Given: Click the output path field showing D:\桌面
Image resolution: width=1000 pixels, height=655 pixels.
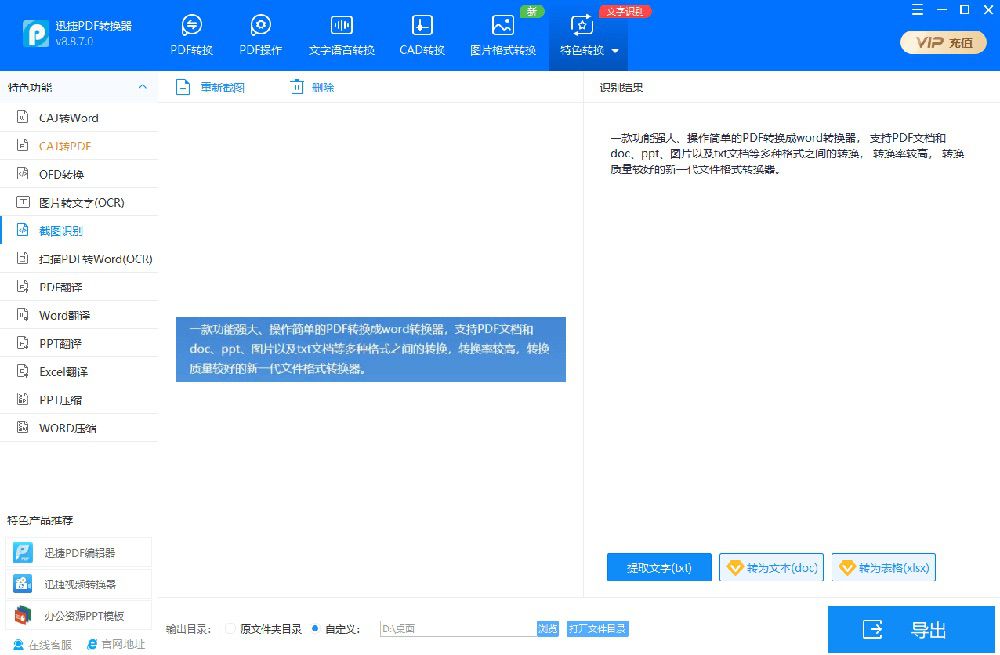Looking at the screenshot, I should pyautogui.click(x=456, y=629).
